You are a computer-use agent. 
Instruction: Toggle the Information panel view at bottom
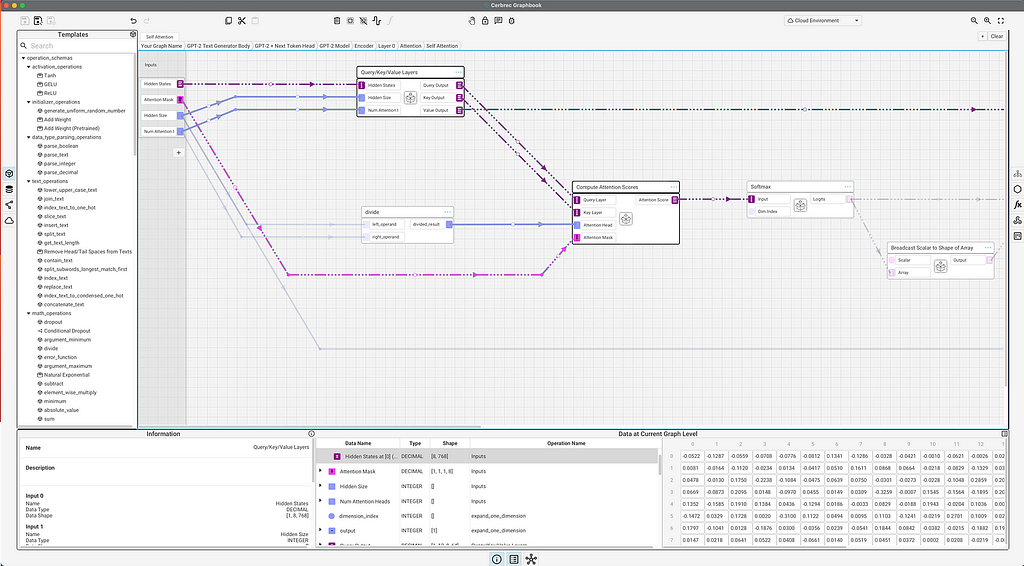[x=496, y=559]
